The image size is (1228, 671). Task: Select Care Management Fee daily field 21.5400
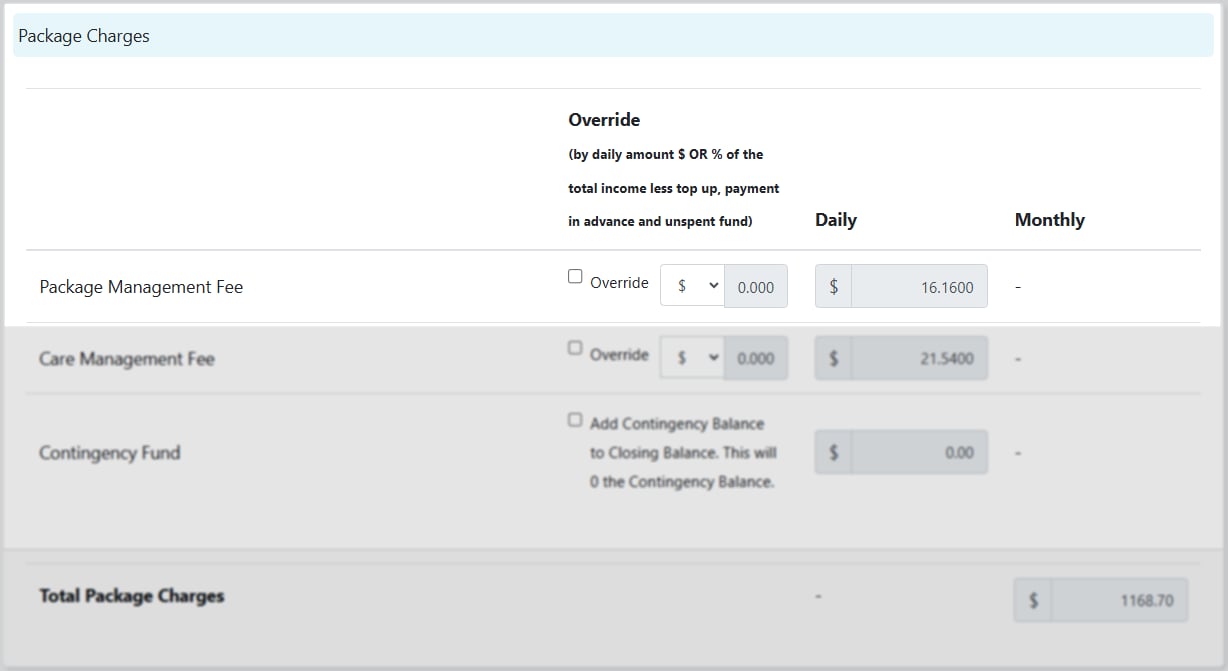[x=919, y=358]
